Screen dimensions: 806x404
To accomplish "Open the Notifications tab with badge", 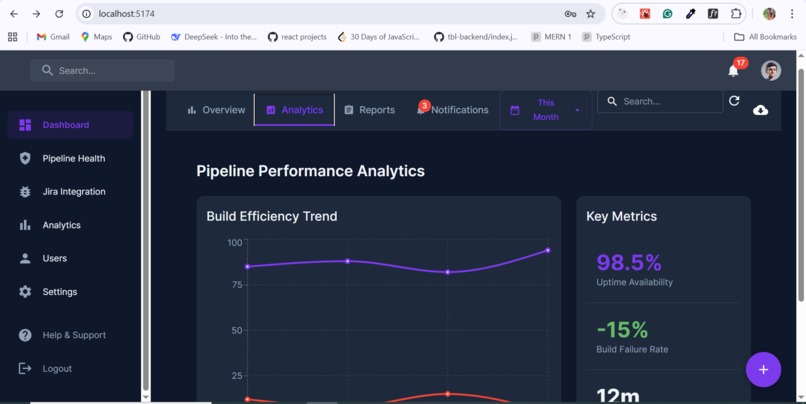I will [x=452, y=110].
